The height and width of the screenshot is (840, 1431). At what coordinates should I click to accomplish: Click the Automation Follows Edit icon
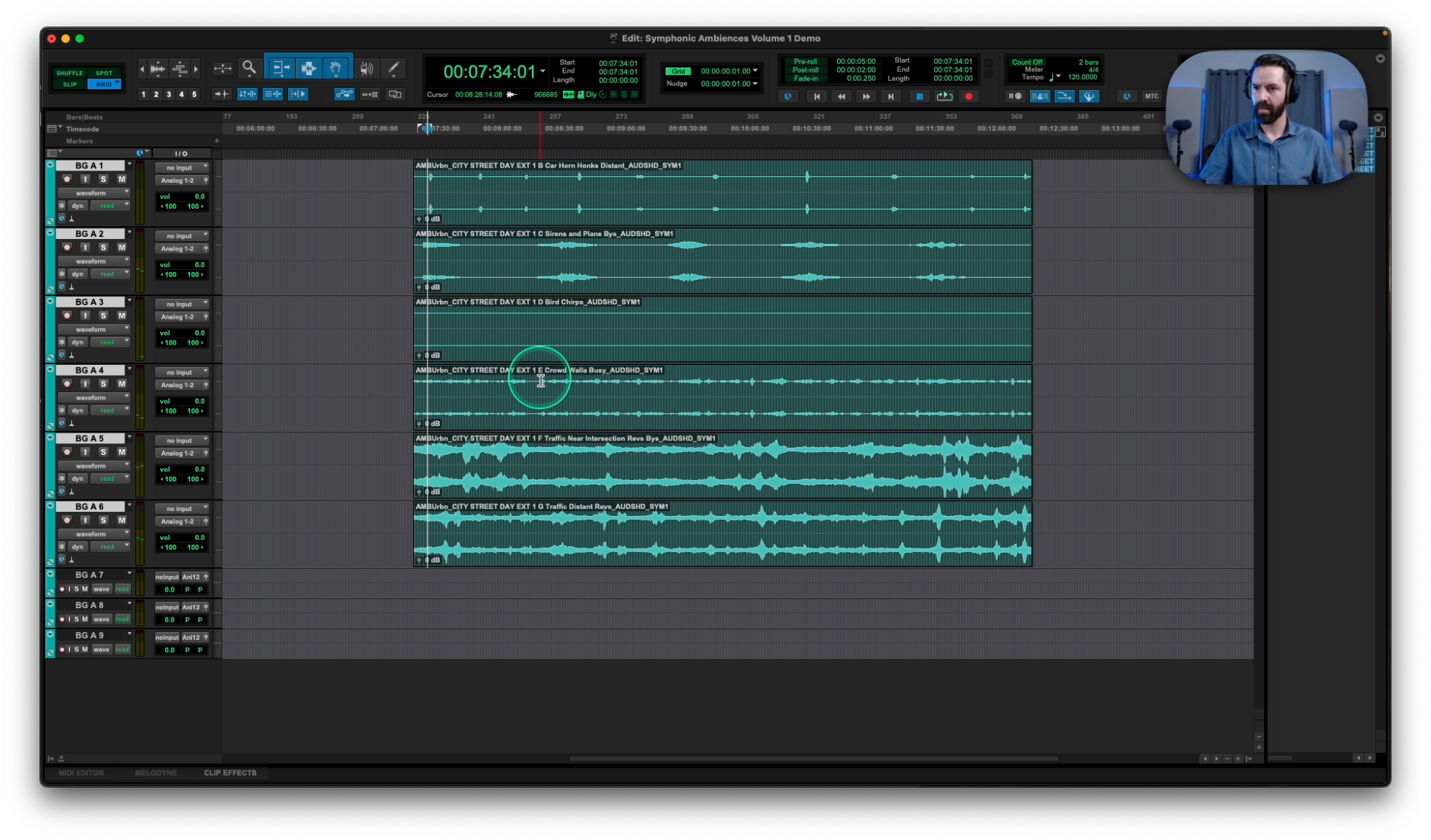pyautogui.click(x=344, y=94)
